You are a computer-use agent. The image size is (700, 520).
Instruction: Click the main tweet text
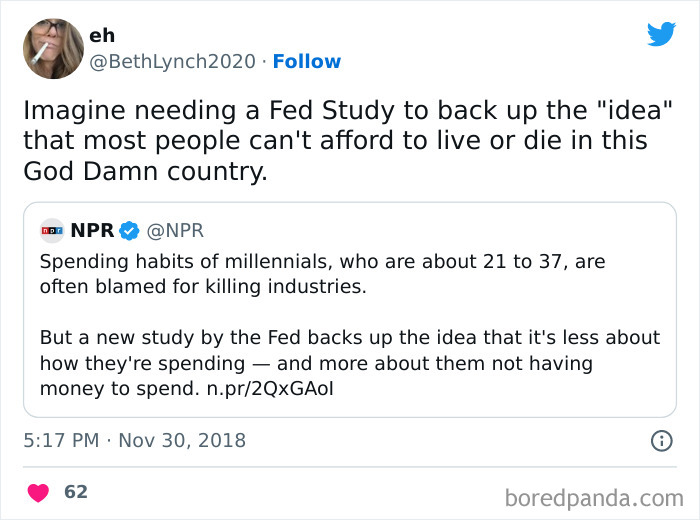pyautogui.click(x=335, y=140)
